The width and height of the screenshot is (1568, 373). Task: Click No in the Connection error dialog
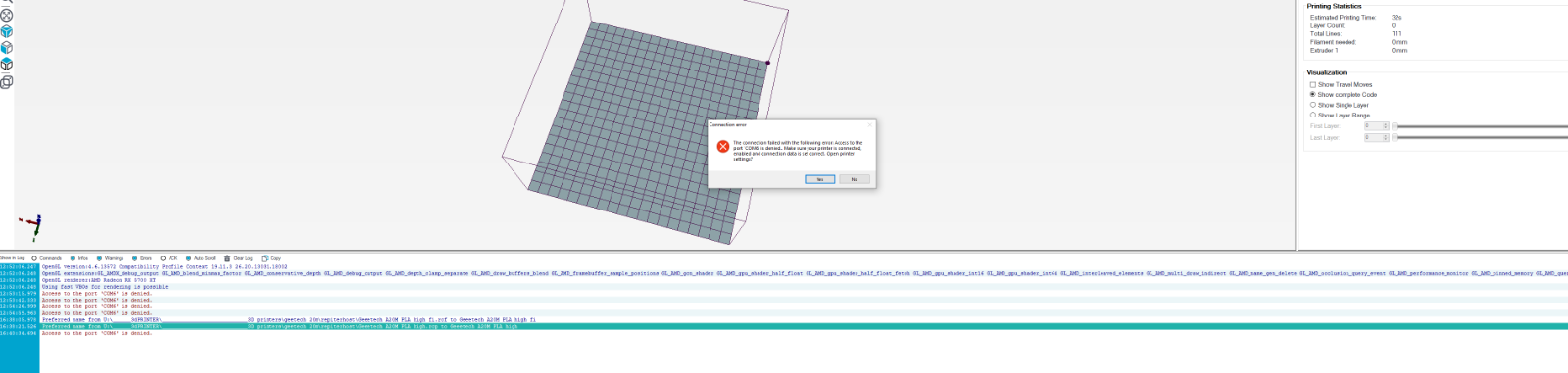pos(855,179)
